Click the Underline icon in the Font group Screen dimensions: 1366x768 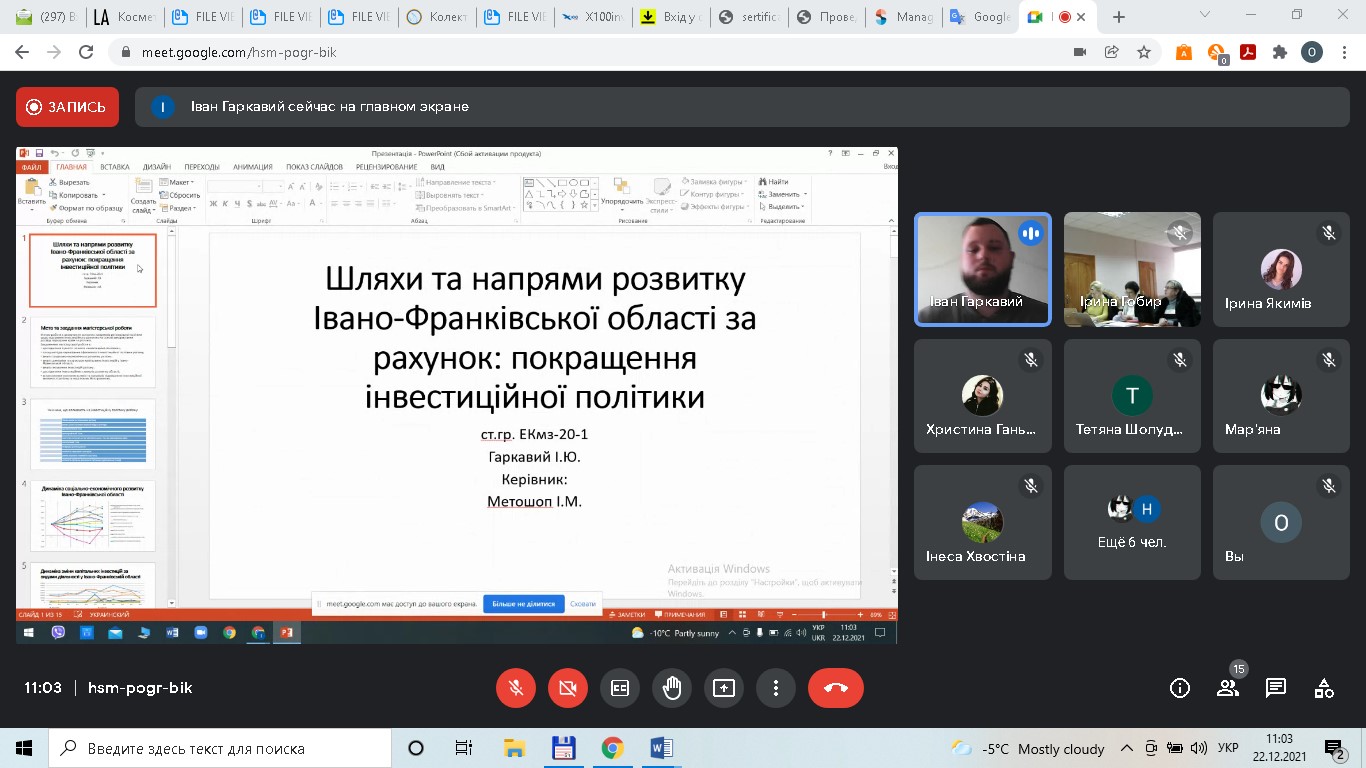pos(236,203)
